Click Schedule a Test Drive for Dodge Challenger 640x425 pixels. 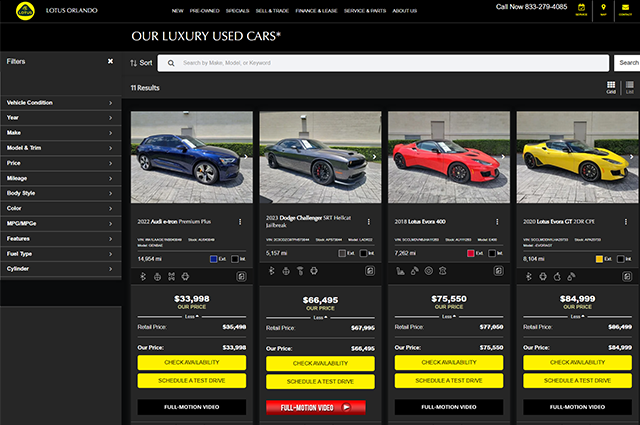pyautogui.click(x=319, y=381)
